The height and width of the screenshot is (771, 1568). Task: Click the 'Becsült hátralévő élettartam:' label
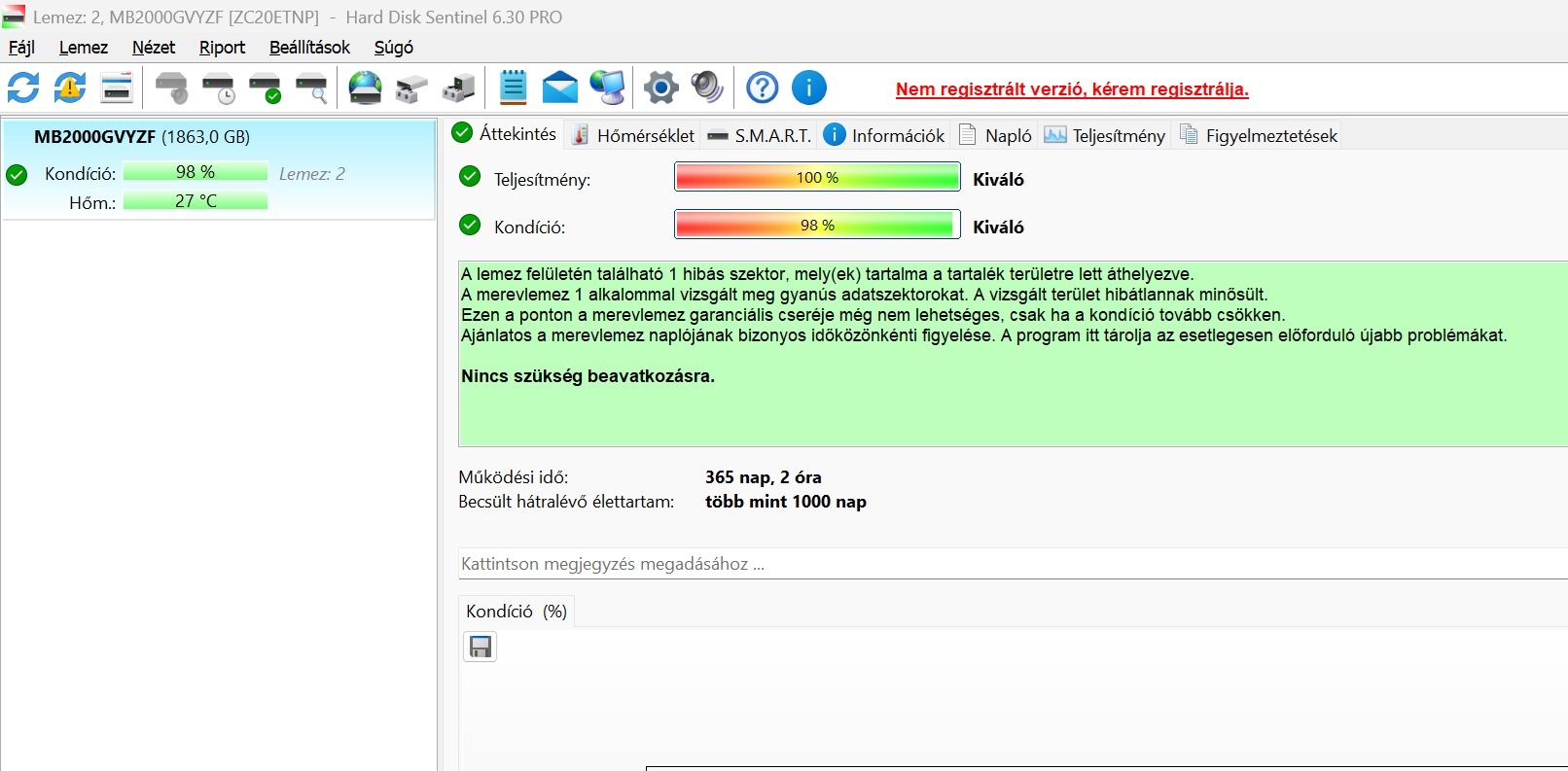566,502
